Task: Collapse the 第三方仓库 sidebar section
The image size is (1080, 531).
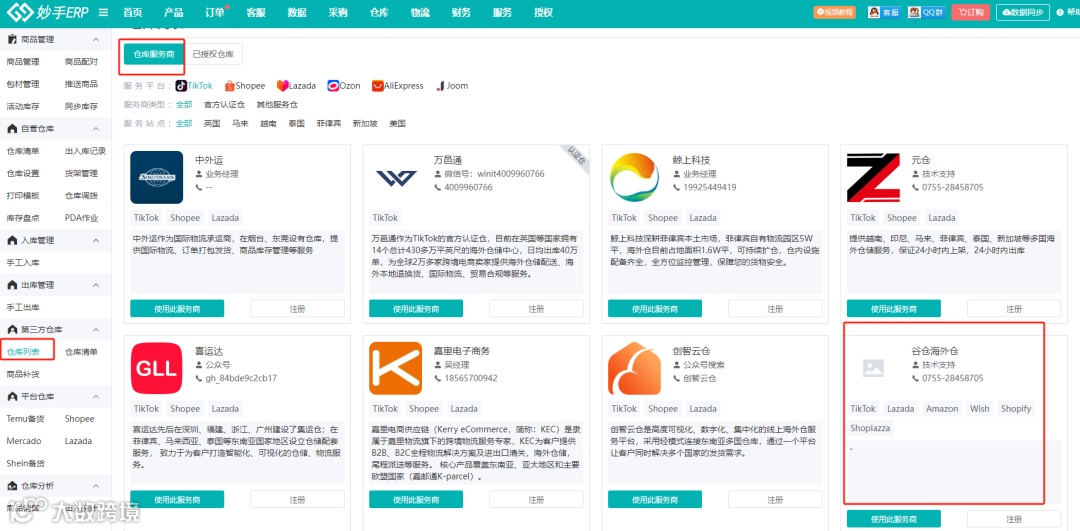Action: click(x=96, y=330)
